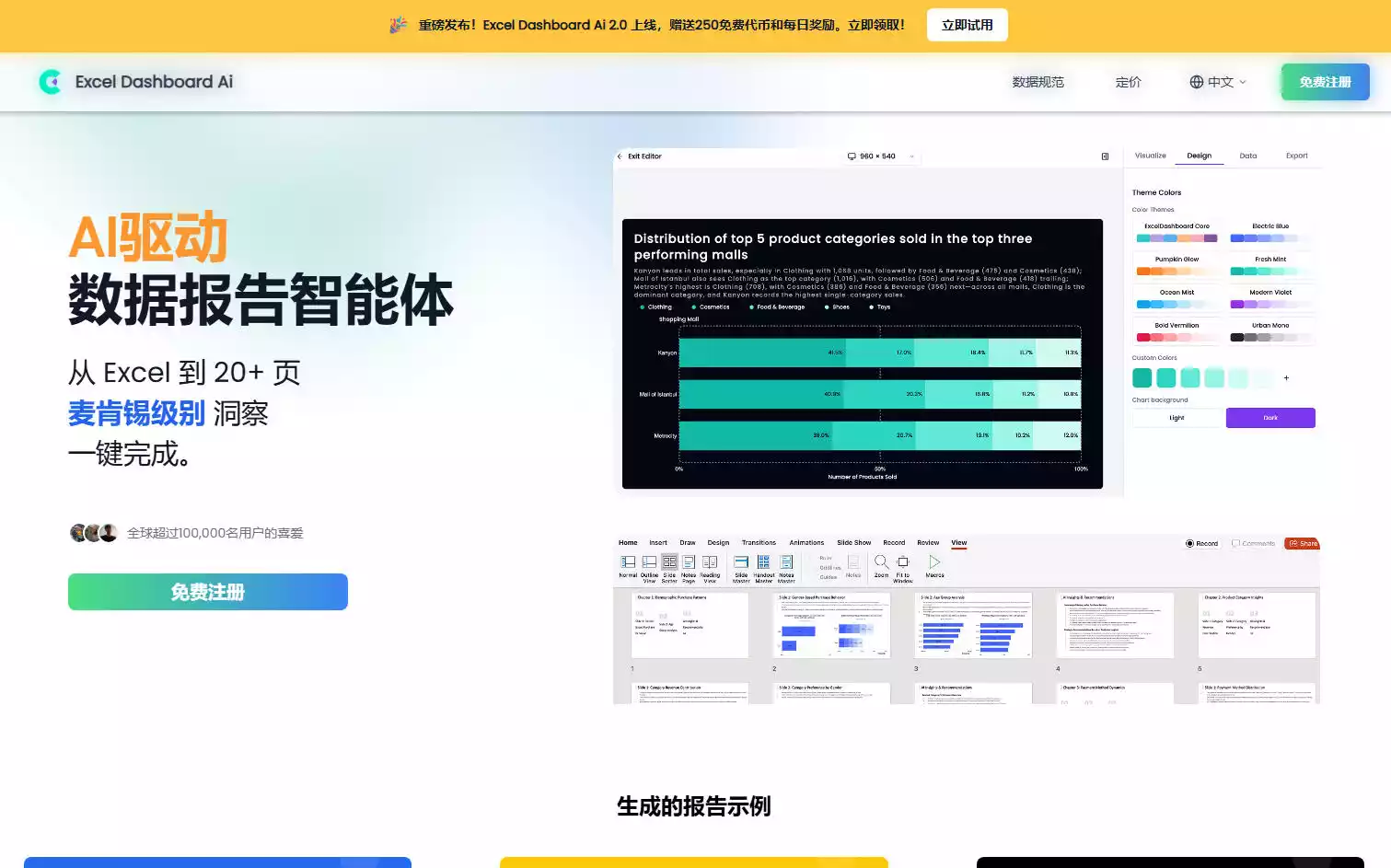This screenshot has width=1391, height=868.
Task: Open the View ribbon tab
Action: [x=959, y=543]
